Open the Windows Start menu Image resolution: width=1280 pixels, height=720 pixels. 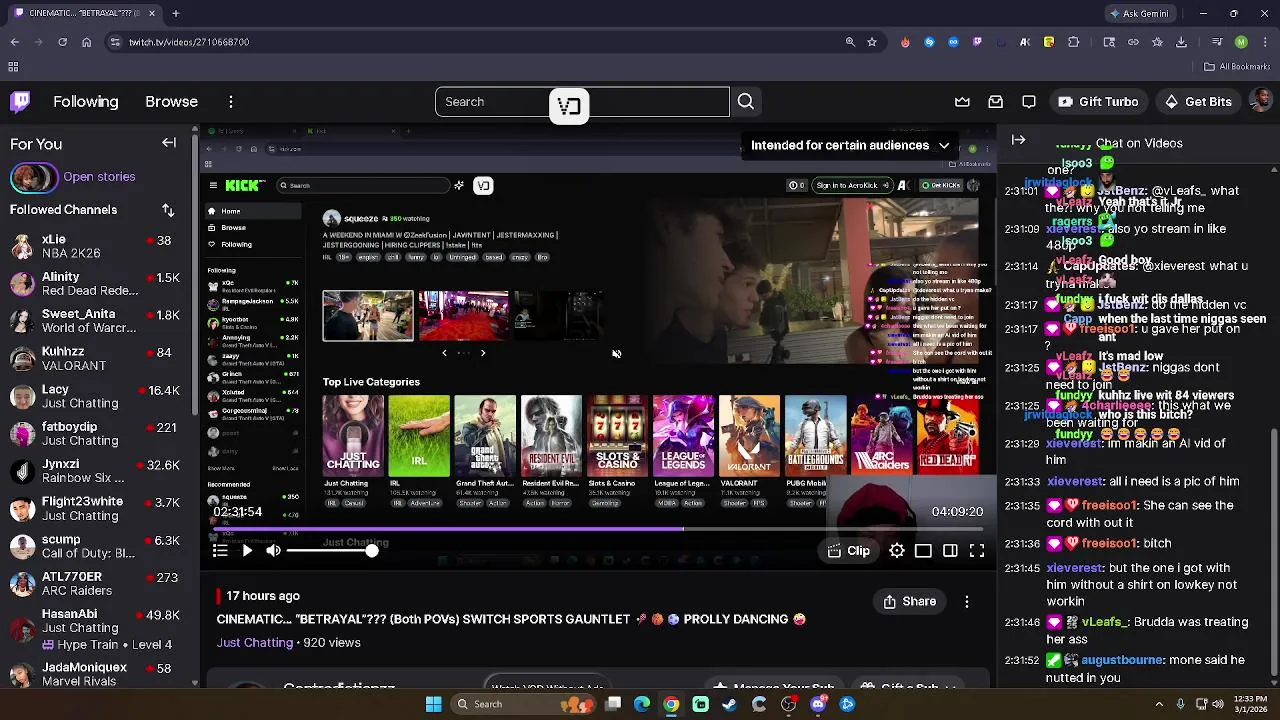pyautogui.click(x=434, y=704)
